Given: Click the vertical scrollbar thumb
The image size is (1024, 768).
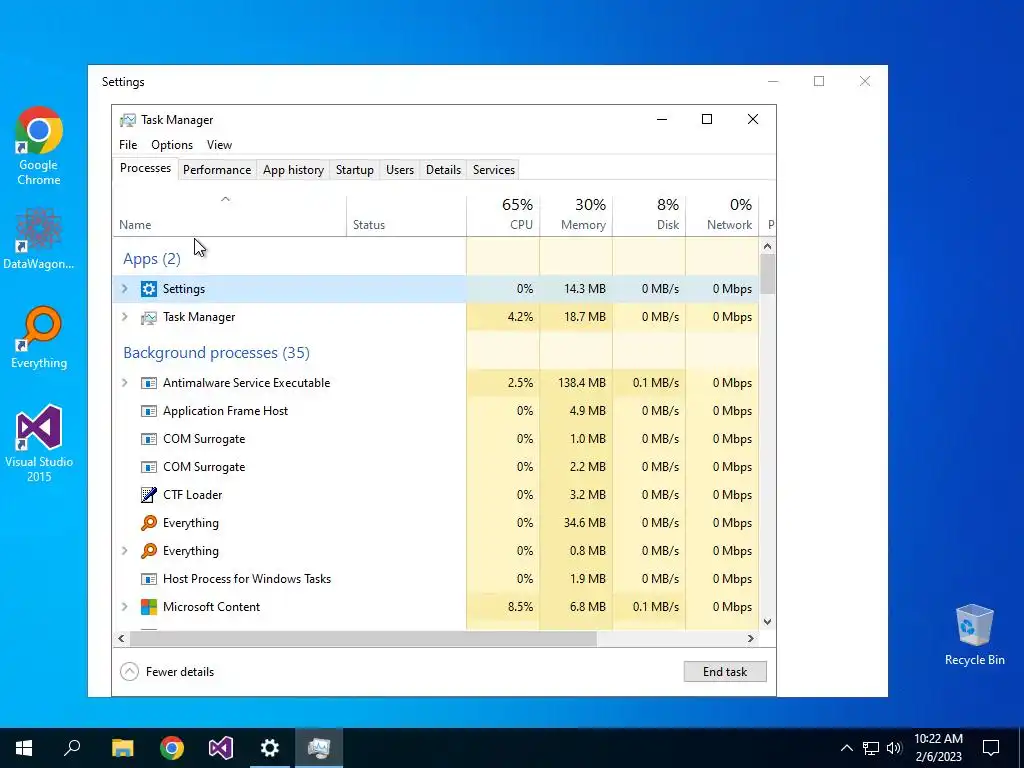Looking at the screenshot, I should coord(767,274).
